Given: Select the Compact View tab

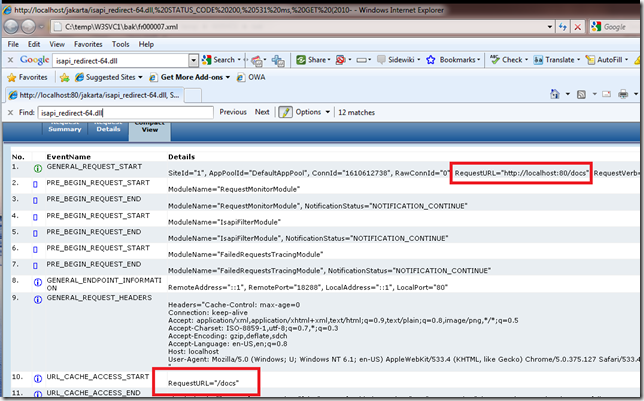Looking at the screenshot, I should (x=149, y=128).
